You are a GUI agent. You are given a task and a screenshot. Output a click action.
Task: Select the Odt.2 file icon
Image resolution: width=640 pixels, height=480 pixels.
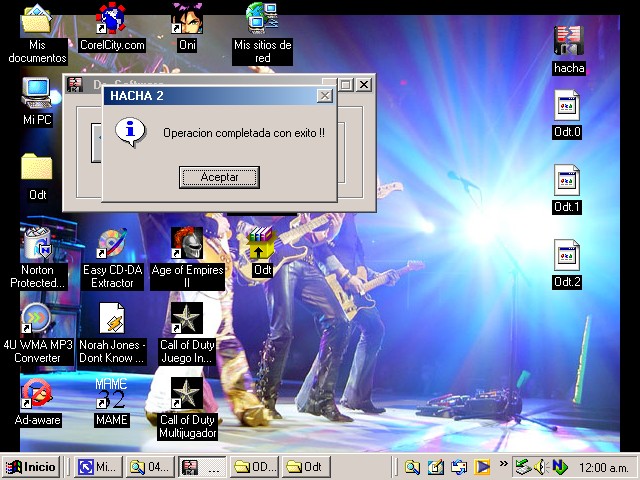pyautogui.click(x=567, y=256)
